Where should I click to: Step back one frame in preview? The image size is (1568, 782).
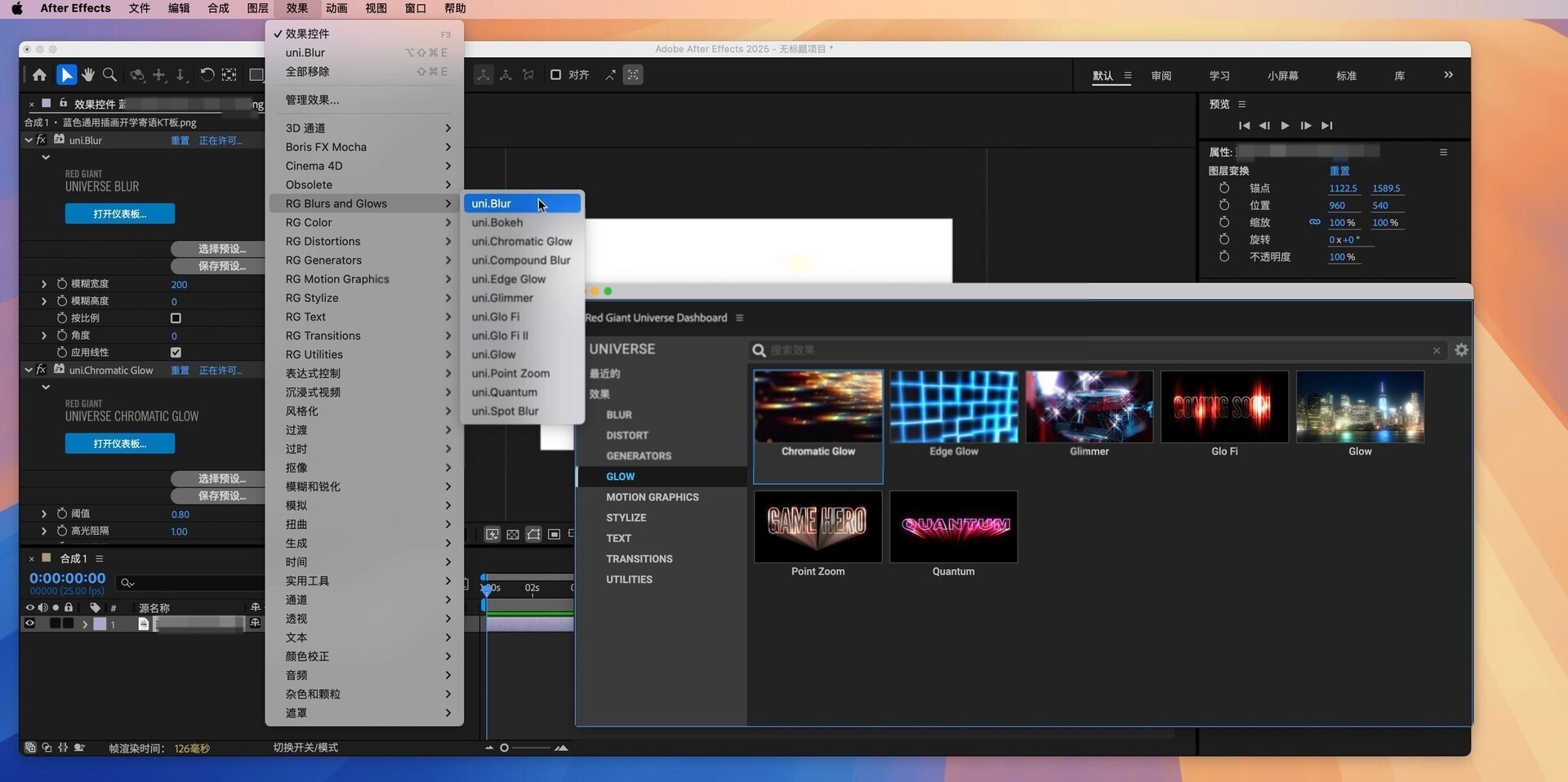point(1264,126)
